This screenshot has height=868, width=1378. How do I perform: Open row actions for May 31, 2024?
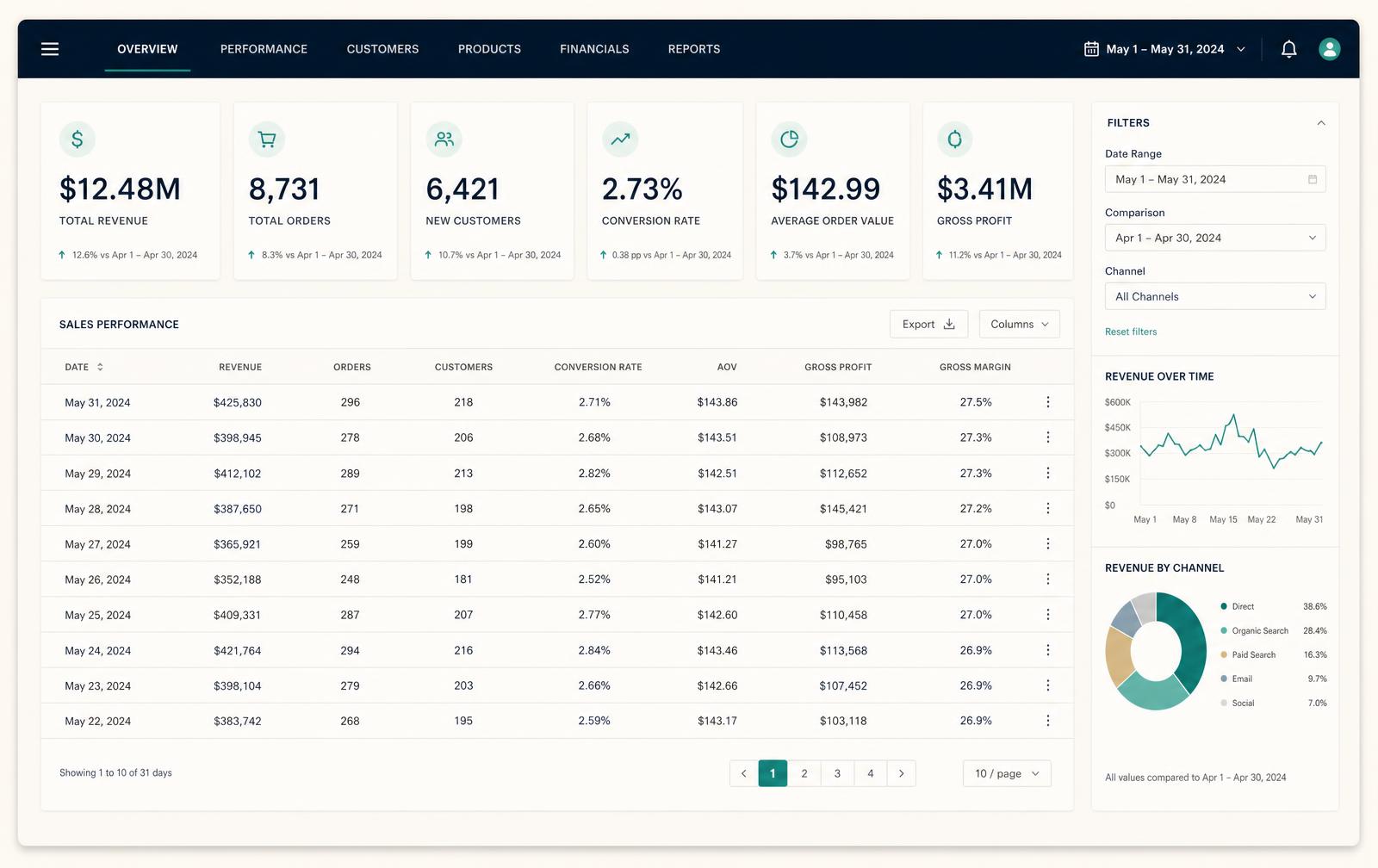click(x=1048, y=402)
